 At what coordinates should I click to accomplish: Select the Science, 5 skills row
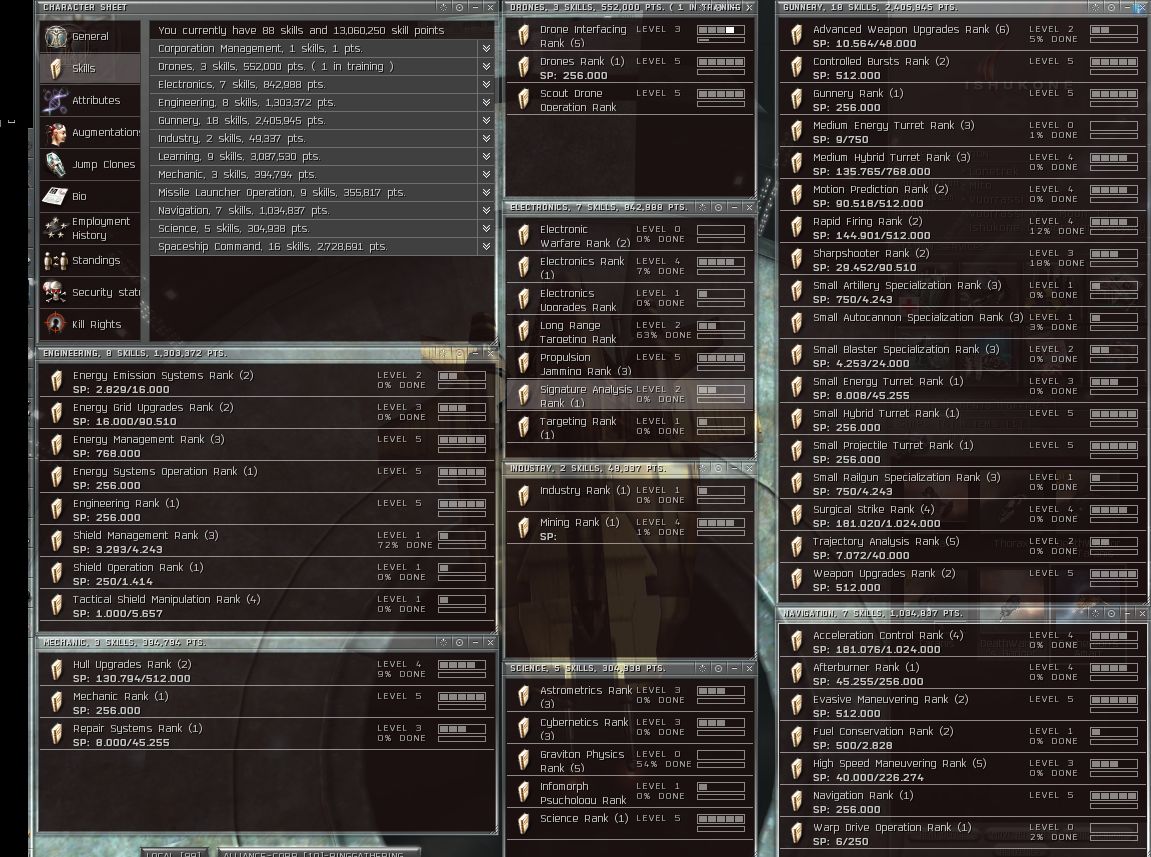[314, 228]
